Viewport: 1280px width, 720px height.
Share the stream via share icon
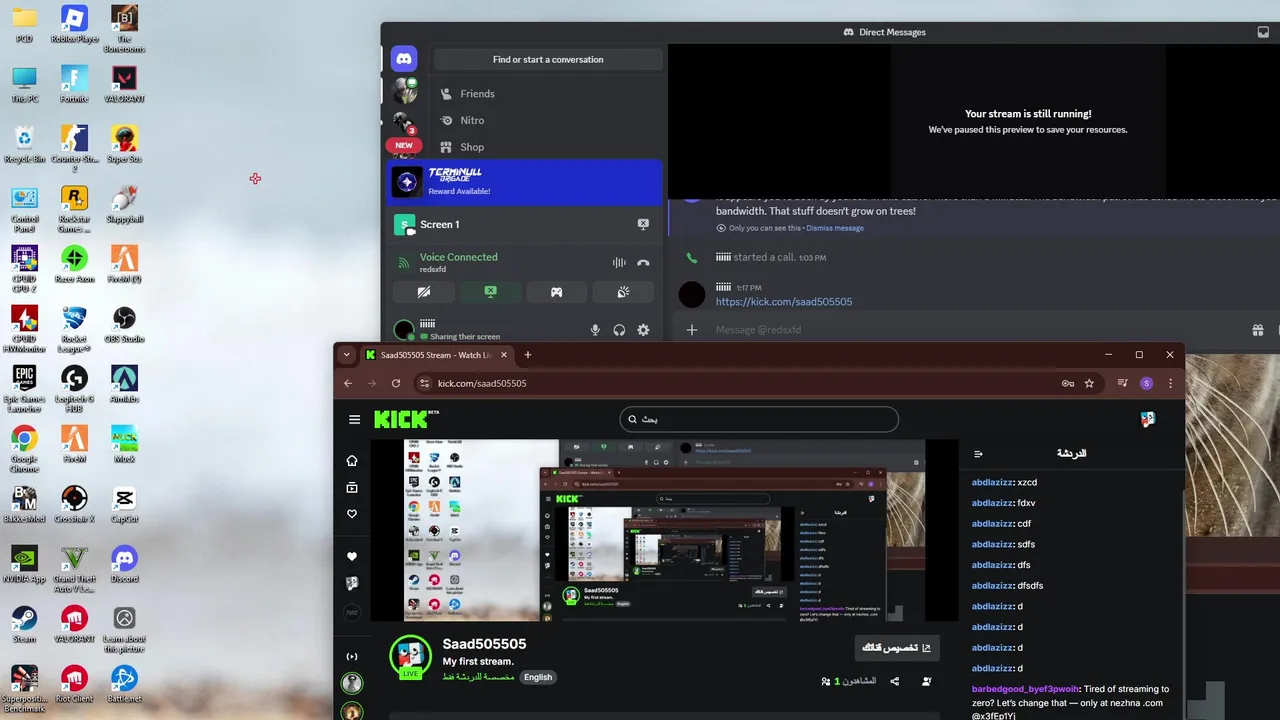(x=895, y=681)
